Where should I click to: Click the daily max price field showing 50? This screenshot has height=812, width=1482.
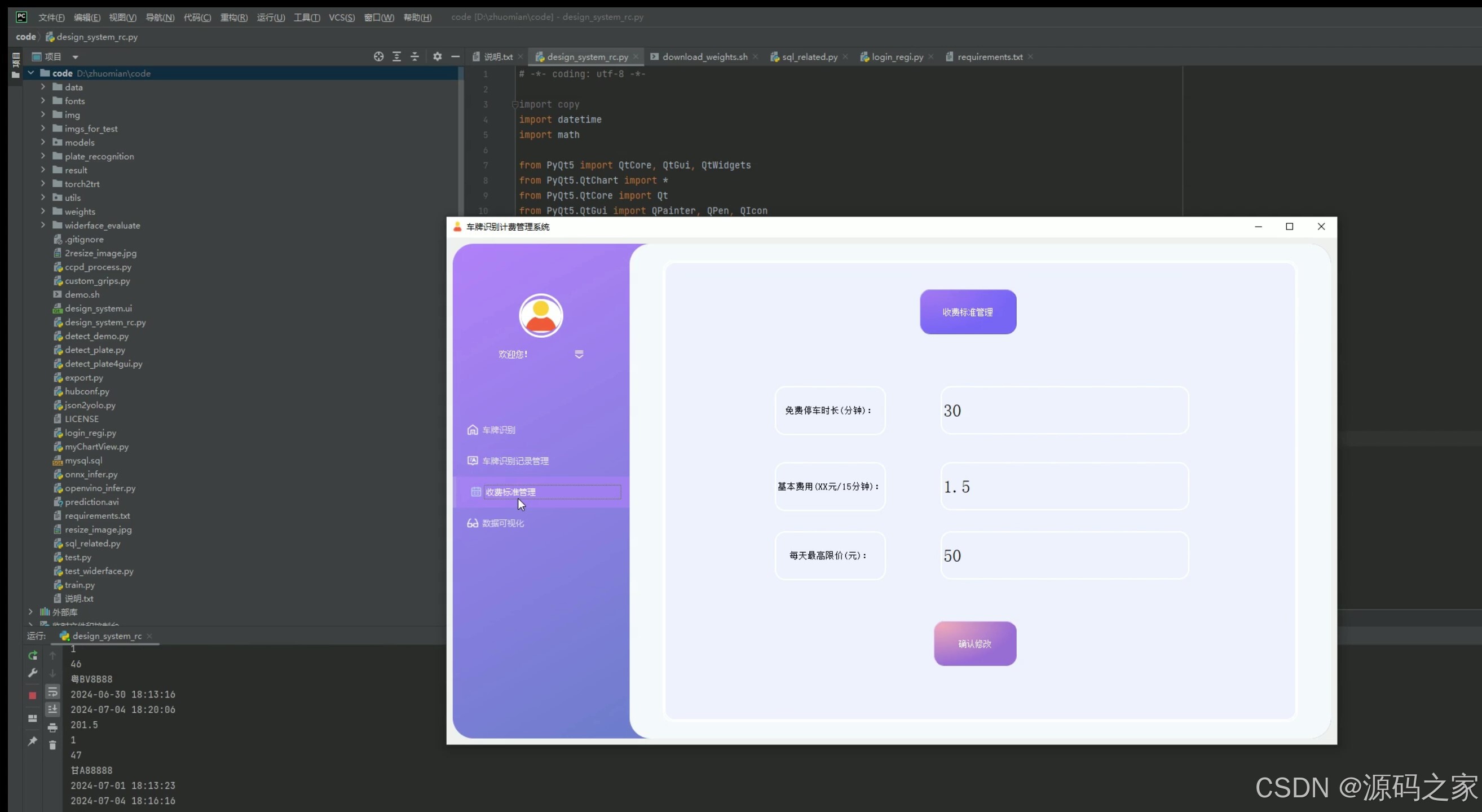[x=1064, y=555]
